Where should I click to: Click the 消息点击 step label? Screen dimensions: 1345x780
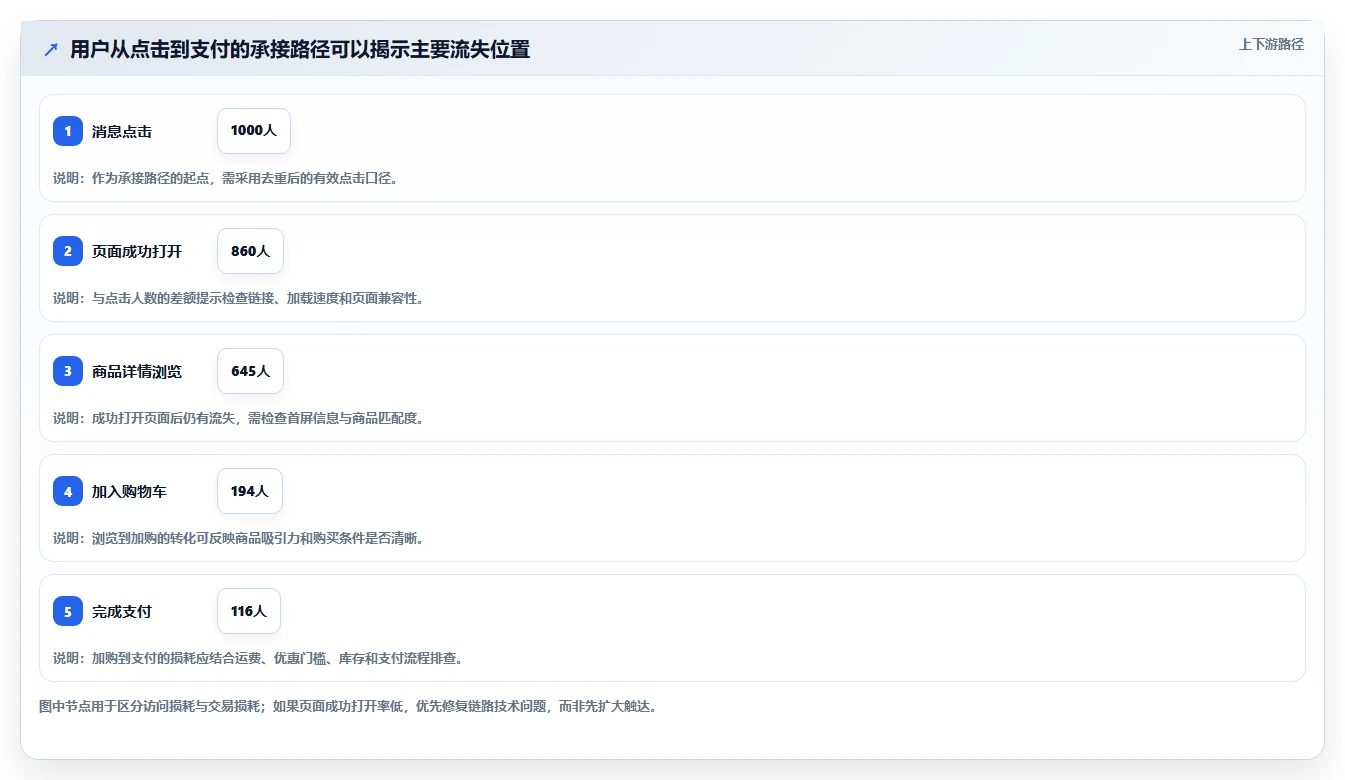[122, 131]
